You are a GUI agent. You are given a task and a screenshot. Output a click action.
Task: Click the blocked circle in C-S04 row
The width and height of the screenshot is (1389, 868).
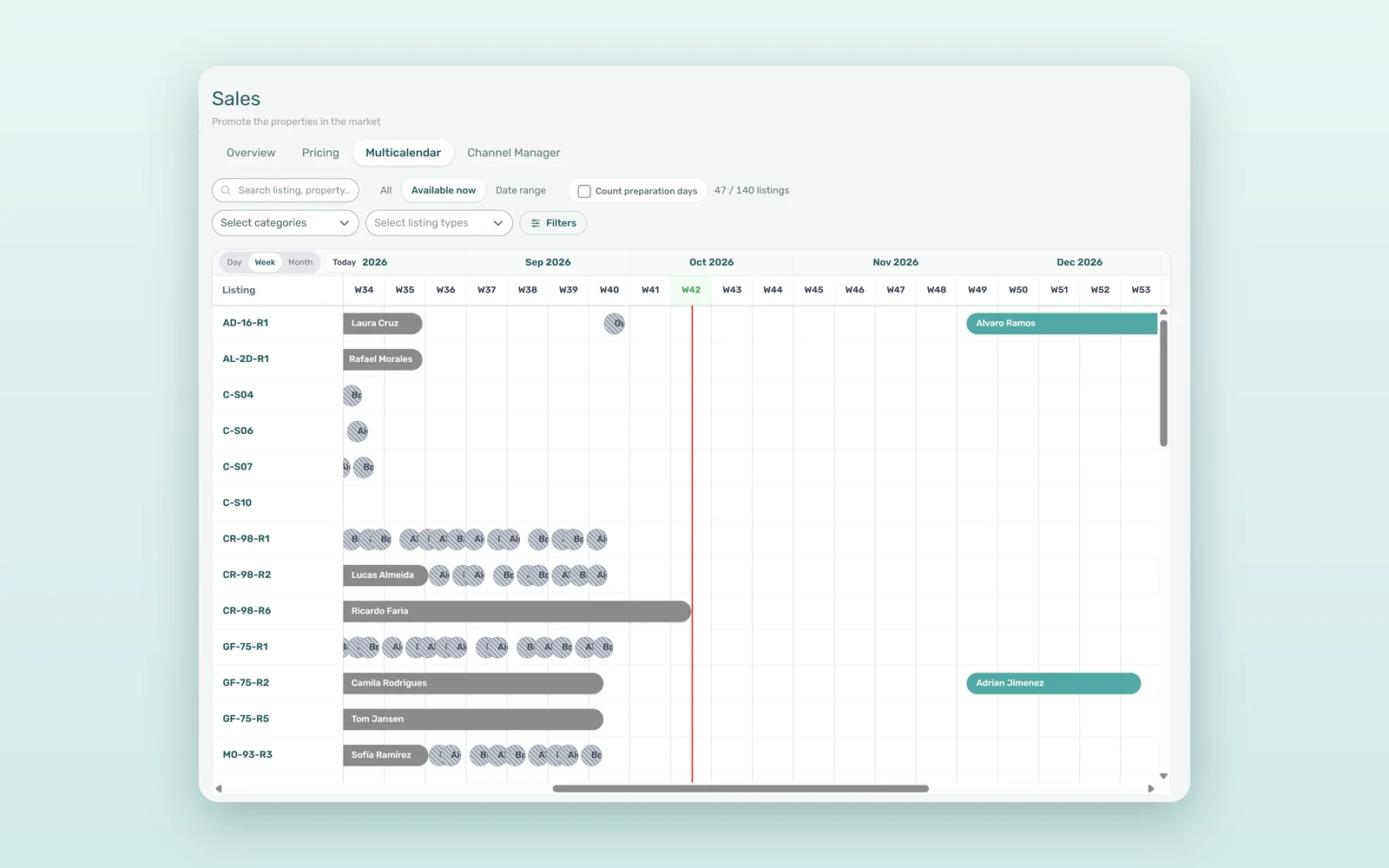tap(352, 395)
